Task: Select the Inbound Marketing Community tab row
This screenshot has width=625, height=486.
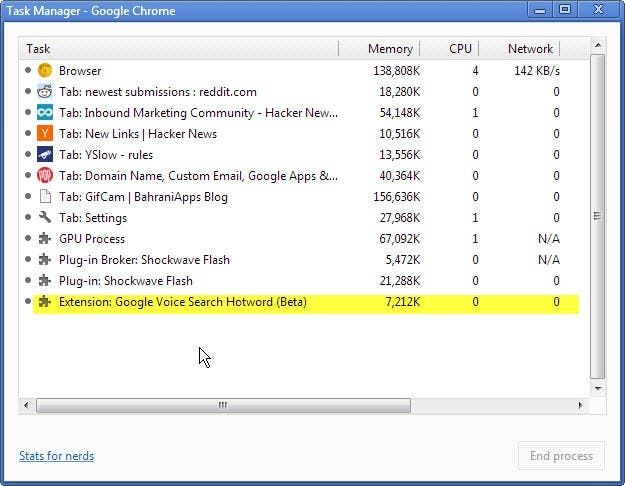Action: [x=306, y=113]
